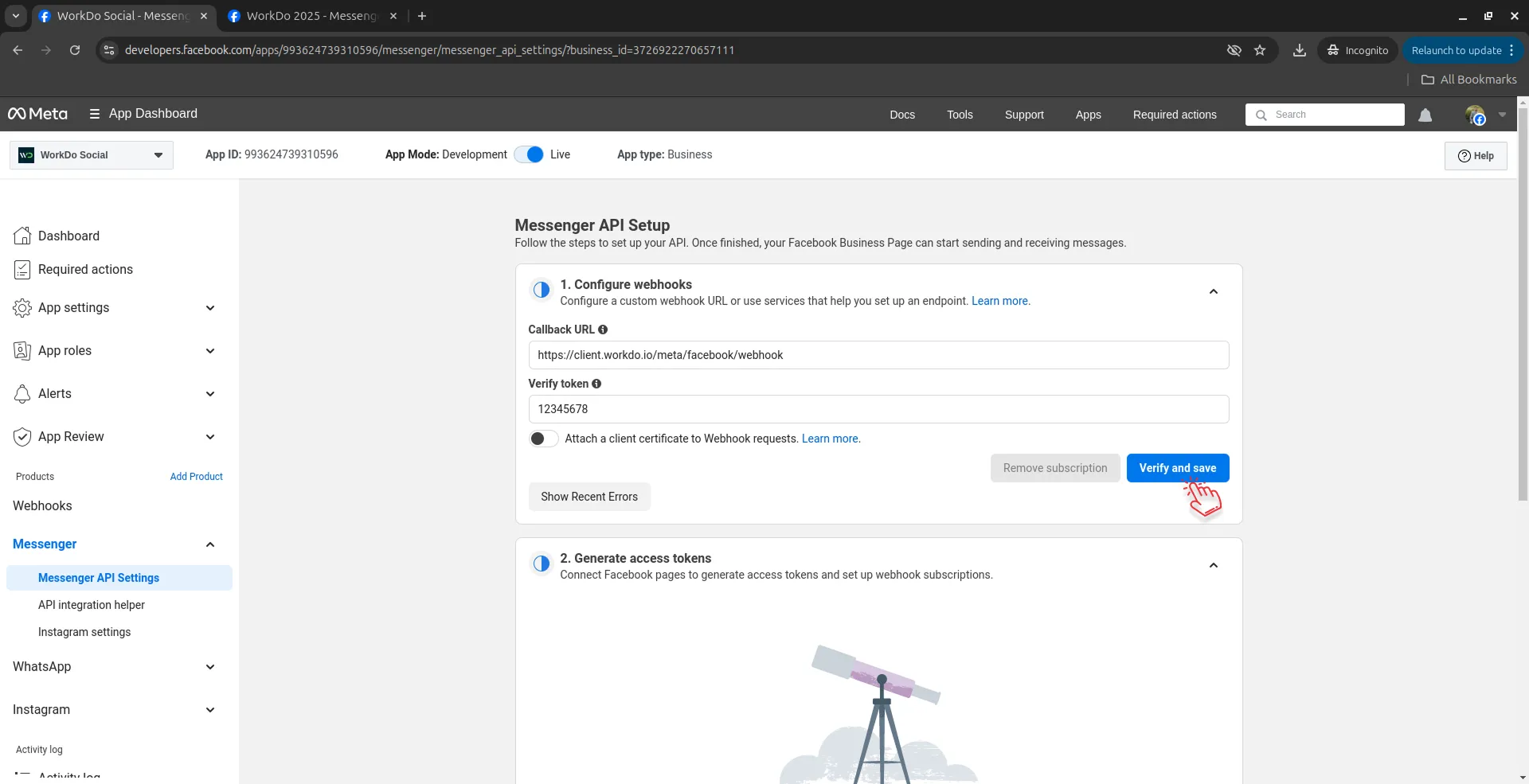
Task: Enable attach client certificate toggle
Action: 543,439
